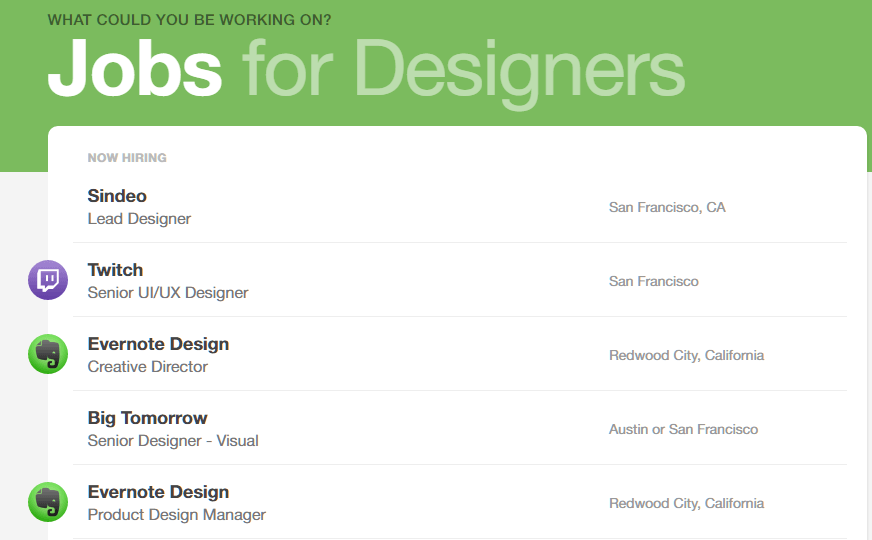Open the Sindeo company listing
This screenshot has width=872, height=540.
[x=117, y=196]
